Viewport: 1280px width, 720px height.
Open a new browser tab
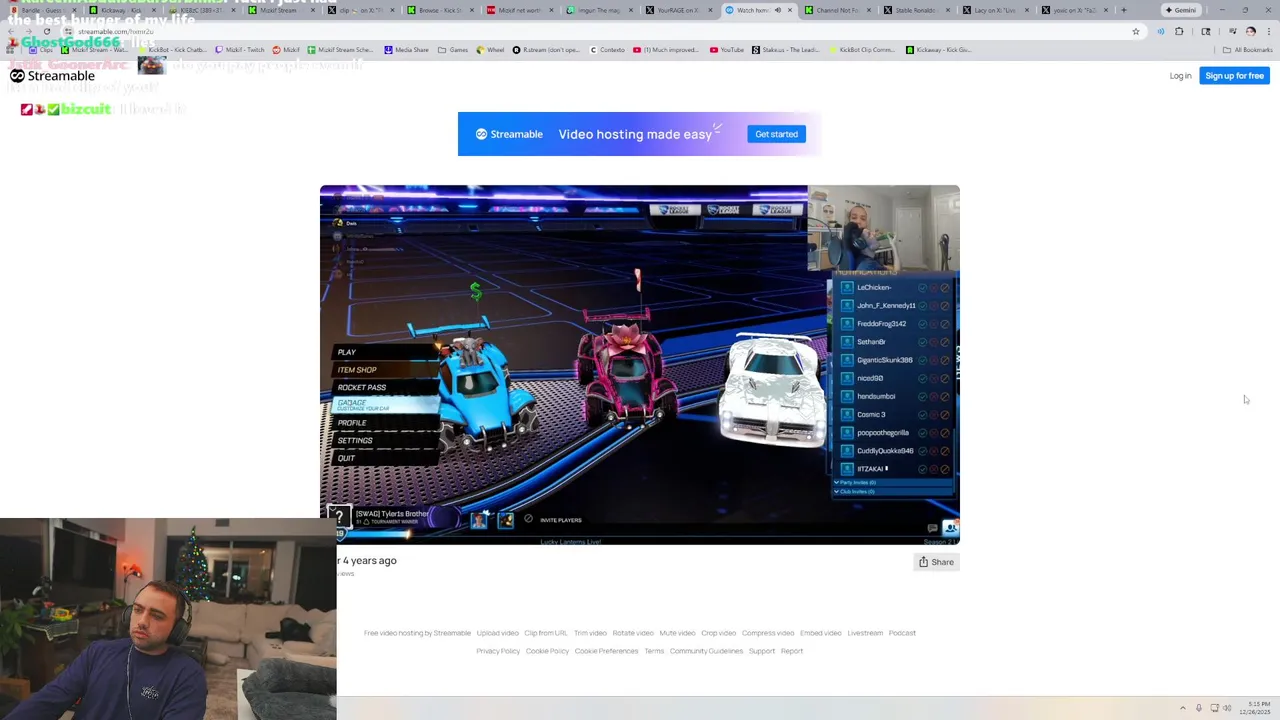click(1123, 10)
